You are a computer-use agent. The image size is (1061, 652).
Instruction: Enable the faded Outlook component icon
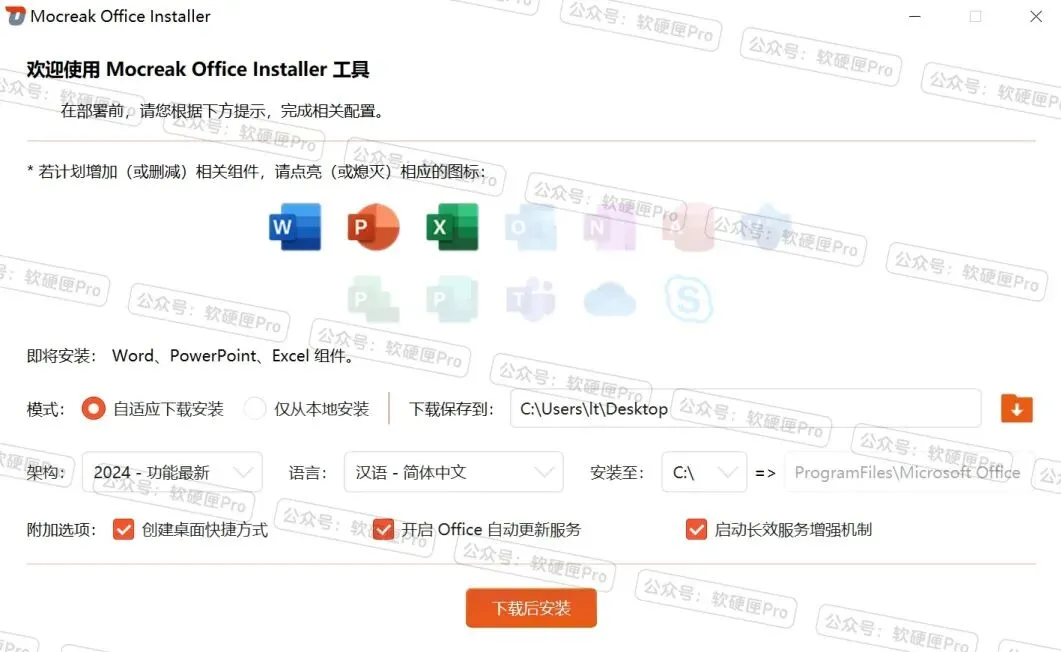(531, 227)
